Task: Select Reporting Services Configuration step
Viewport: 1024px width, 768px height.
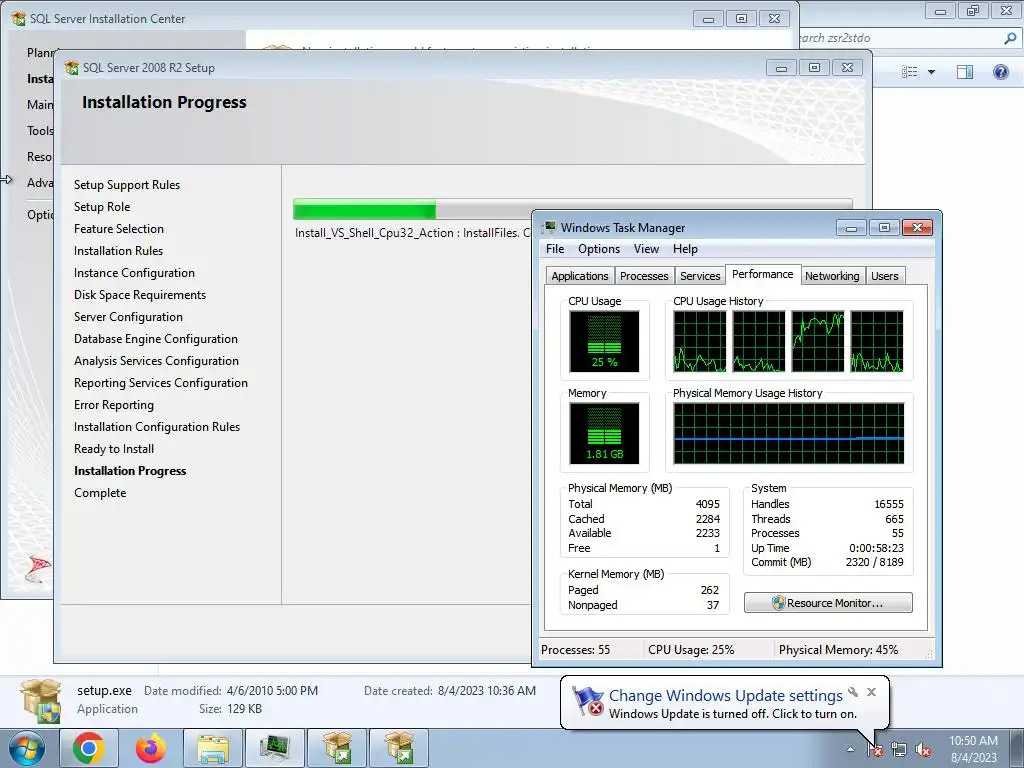Action: 161,383
